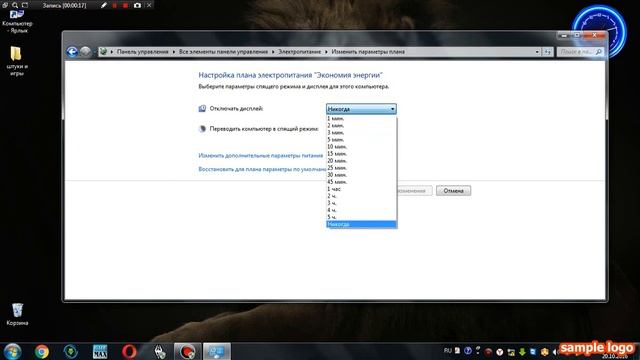Select 5 ч. in the dropdown list
Viewport: 640px width, 360px height.
361,217
